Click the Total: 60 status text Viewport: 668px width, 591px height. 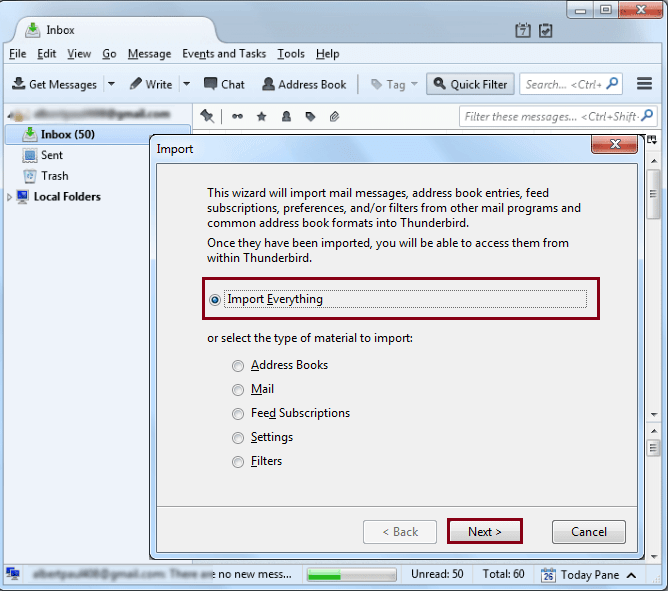[503, 574]
